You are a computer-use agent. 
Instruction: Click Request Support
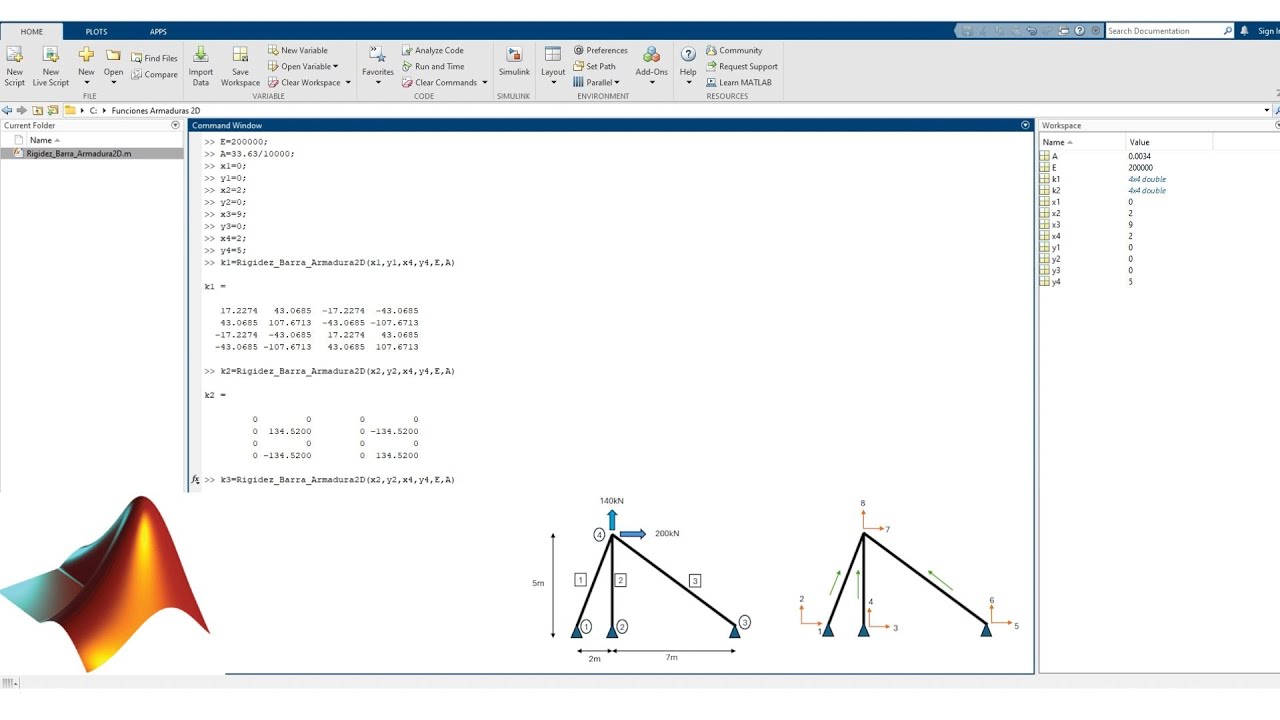741,66
